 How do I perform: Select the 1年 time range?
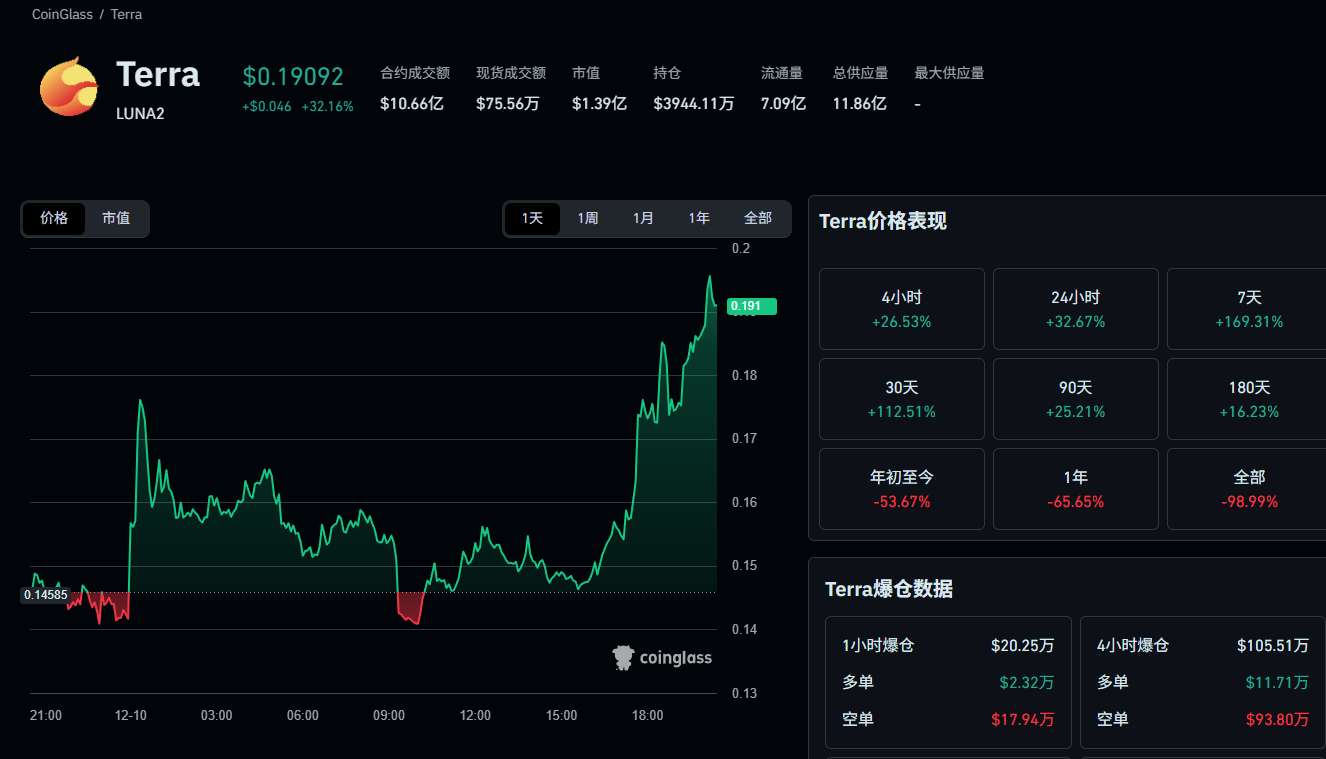(698, 218)
